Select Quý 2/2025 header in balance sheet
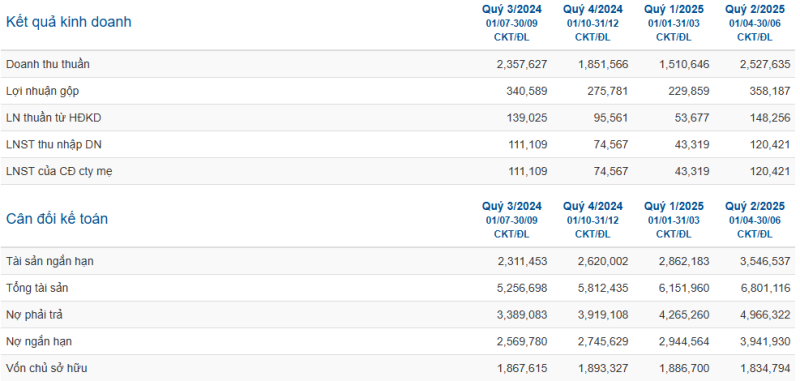The height and width of the screenshot is (381, 800). [x=755, y=207]
